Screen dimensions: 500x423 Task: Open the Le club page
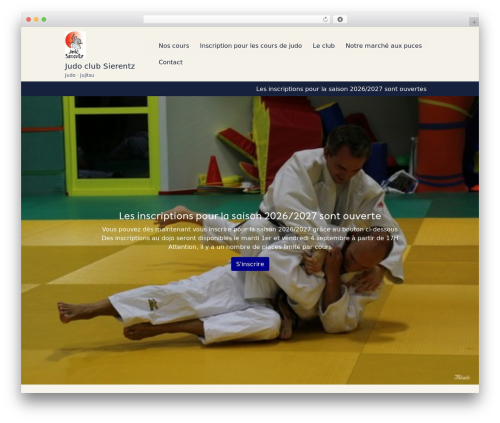click(x=323, y=46)
